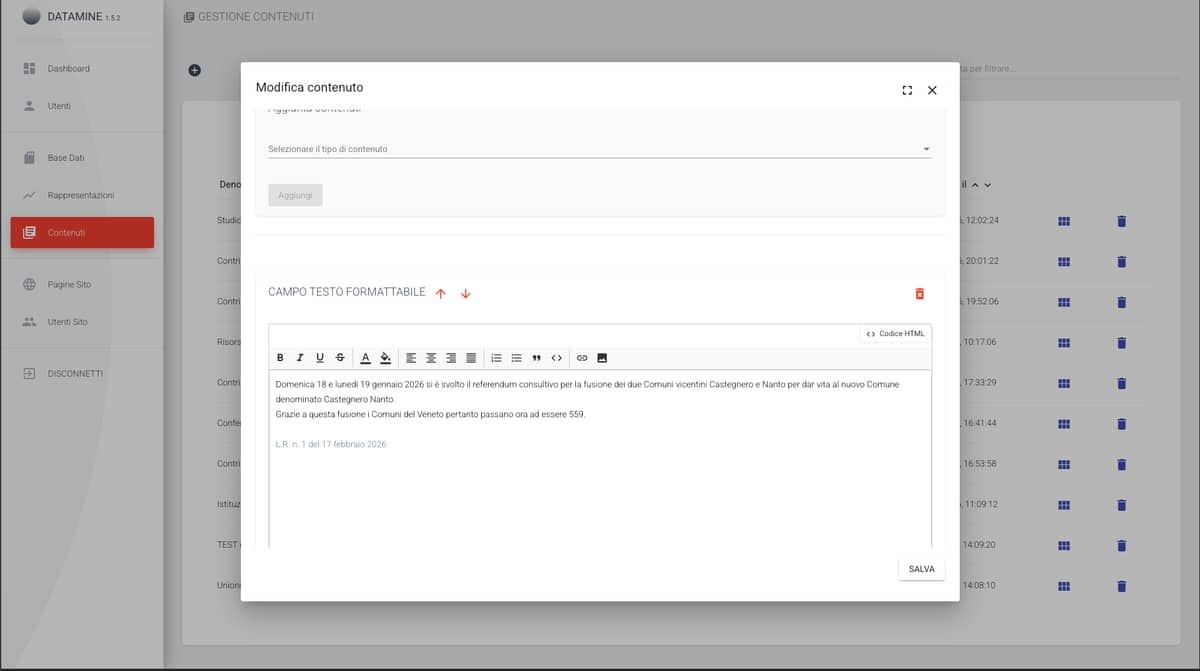Insert a blockquote
1200x671 pixels.
point(536,358)
